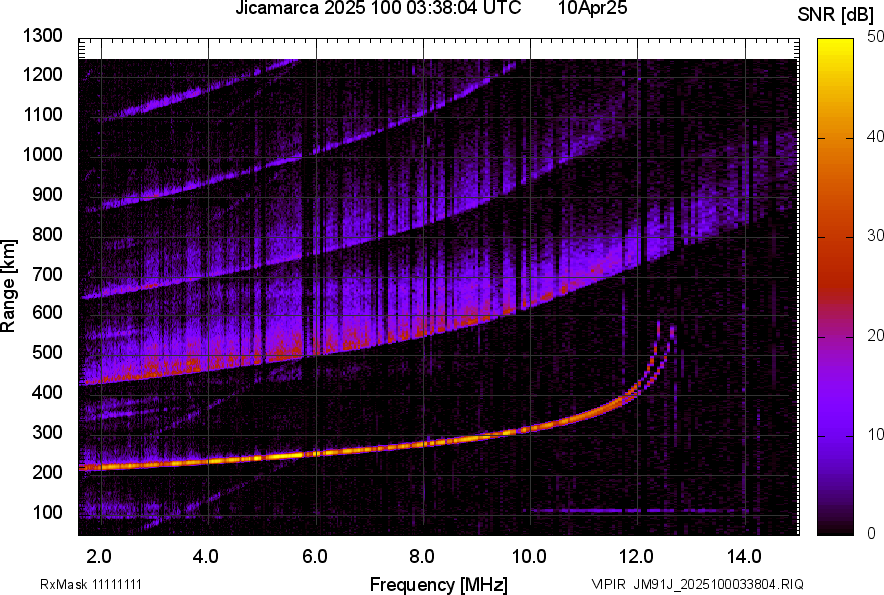Click frequency tick label '2.0'
The width and height of the screenshot is (884, 595).
(x=99, y=557)
